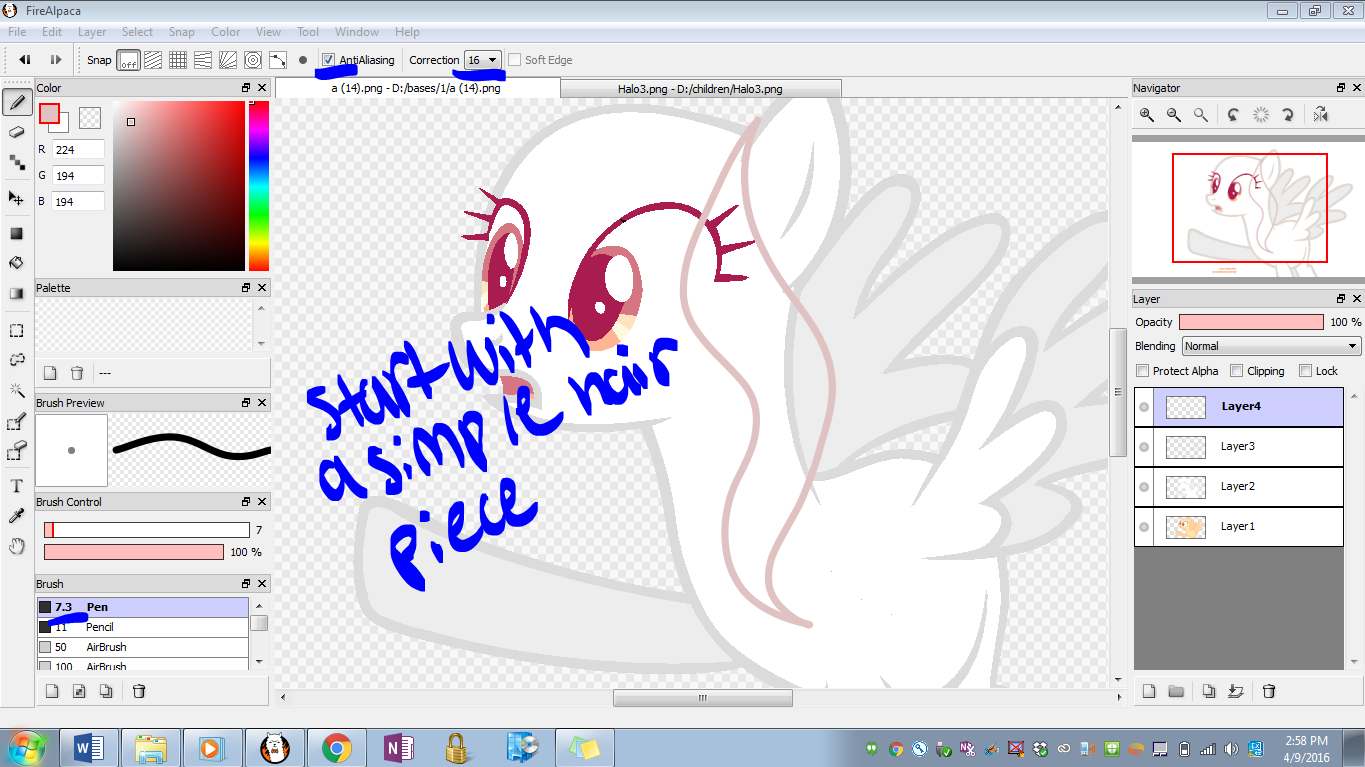Choose the Text tool
This screenshot has width=1365, height=767.
coord(17,486)
